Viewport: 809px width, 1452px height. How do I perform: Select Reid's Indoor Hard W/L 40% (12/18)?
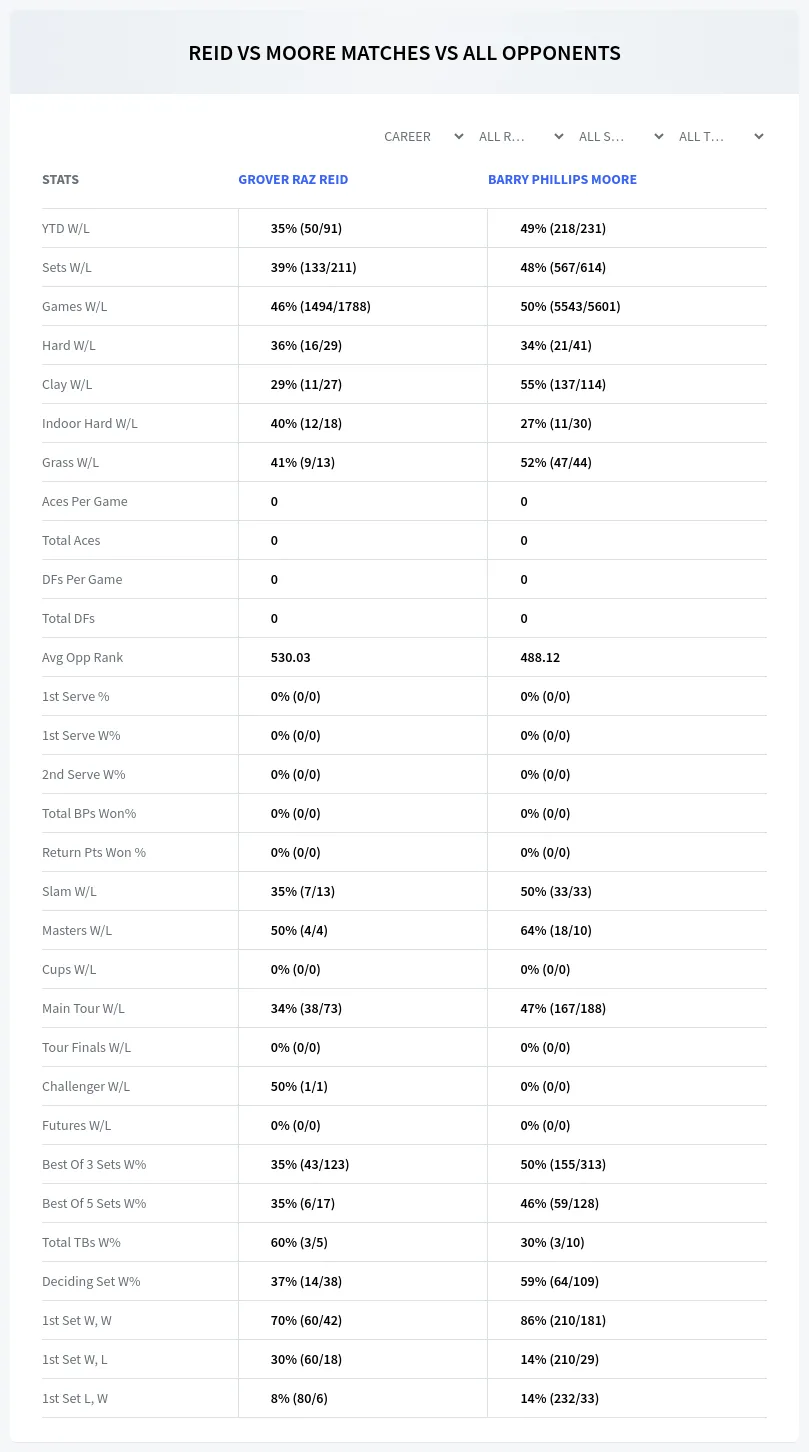tap(306, 423)
